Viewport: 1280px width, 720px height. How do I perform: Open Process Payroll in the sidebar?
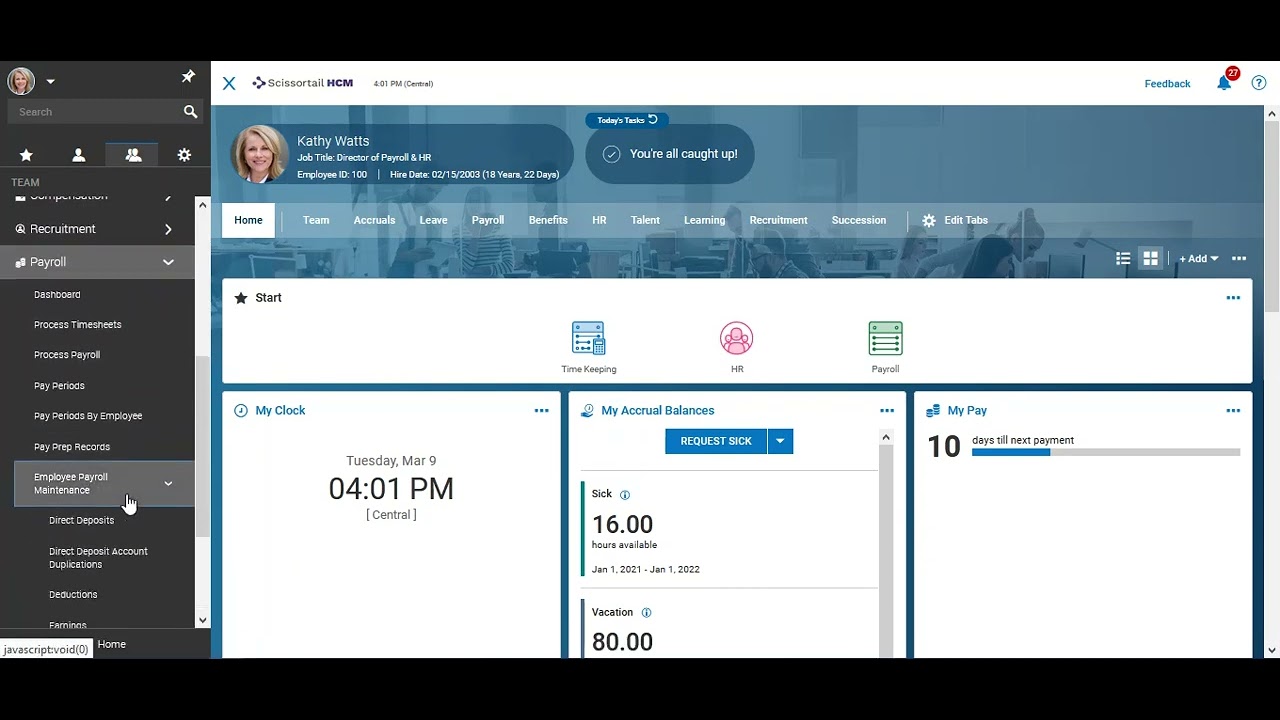point(67,355)
